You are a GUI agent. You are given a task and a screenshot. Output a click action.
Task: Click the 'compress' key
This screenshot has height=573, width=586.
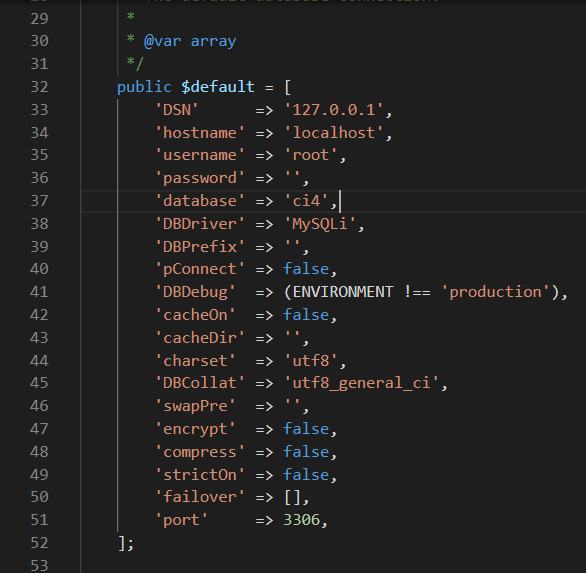(x=200, y=452)
